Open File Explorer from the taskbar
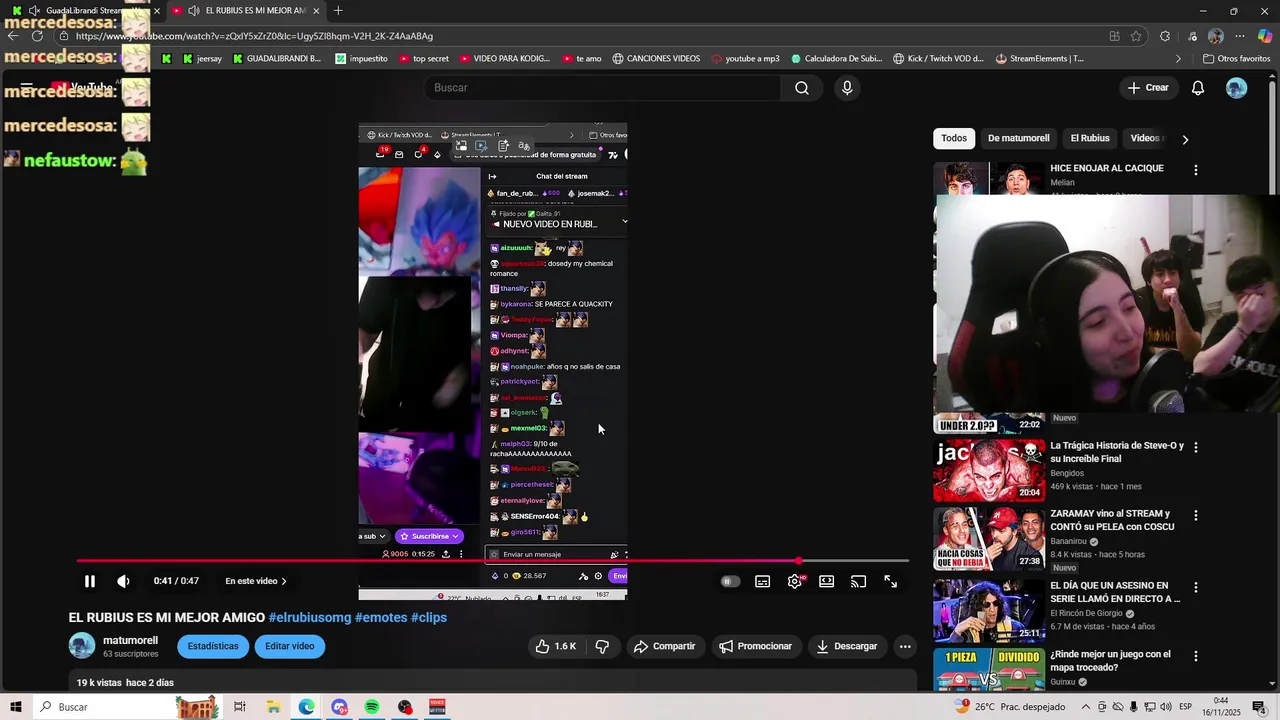 (273, 707)
